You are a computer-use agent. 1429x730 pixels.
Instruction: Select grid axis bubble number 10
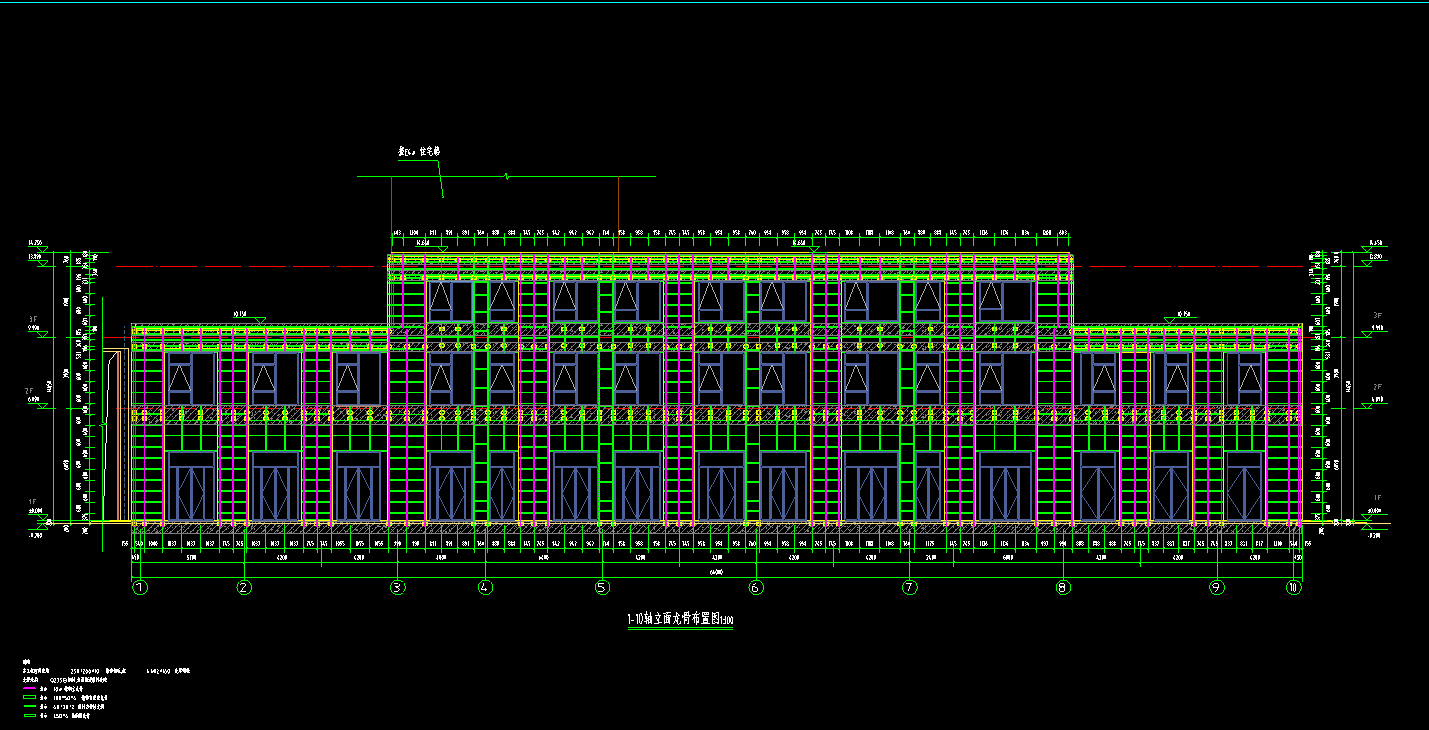tap(1294, 588)
